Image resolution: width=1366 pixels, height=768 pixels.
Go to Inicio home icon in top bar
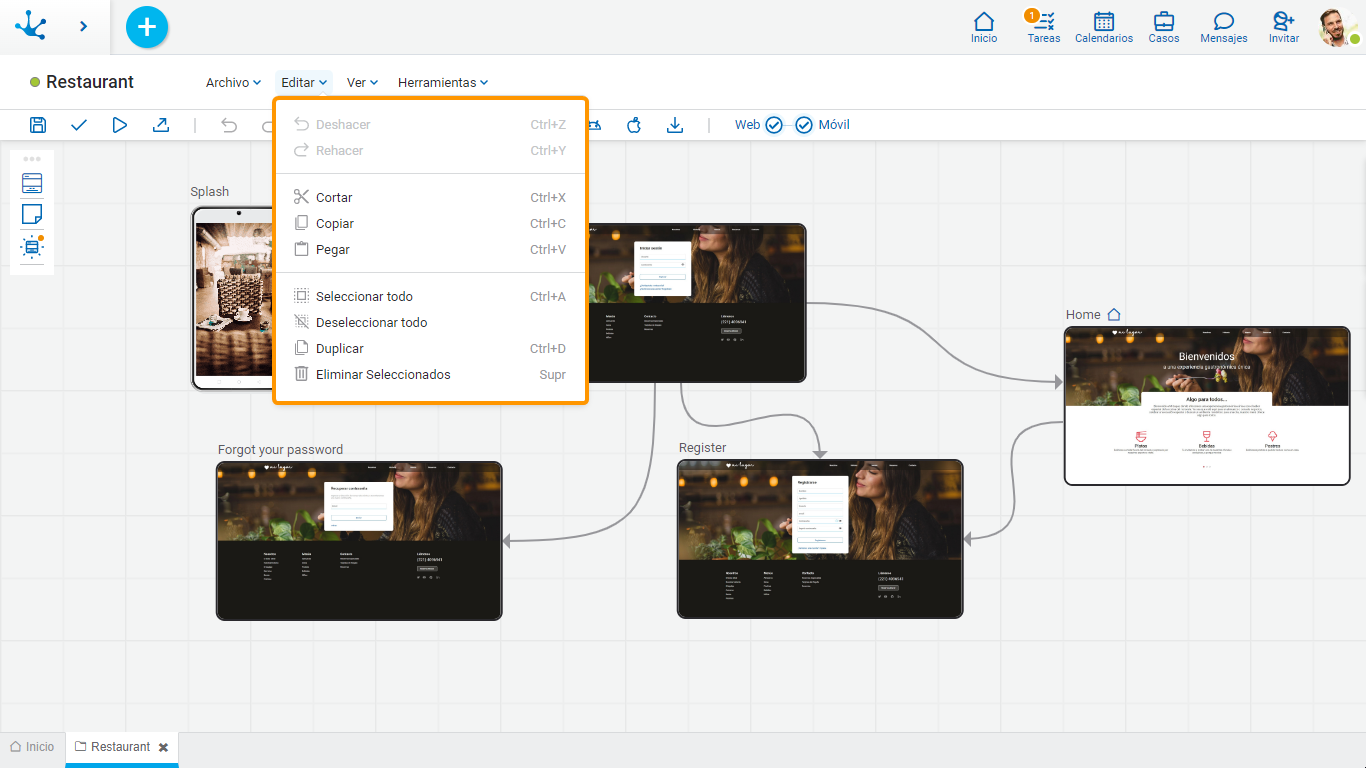pyautogui.click(x=984, y=27)
